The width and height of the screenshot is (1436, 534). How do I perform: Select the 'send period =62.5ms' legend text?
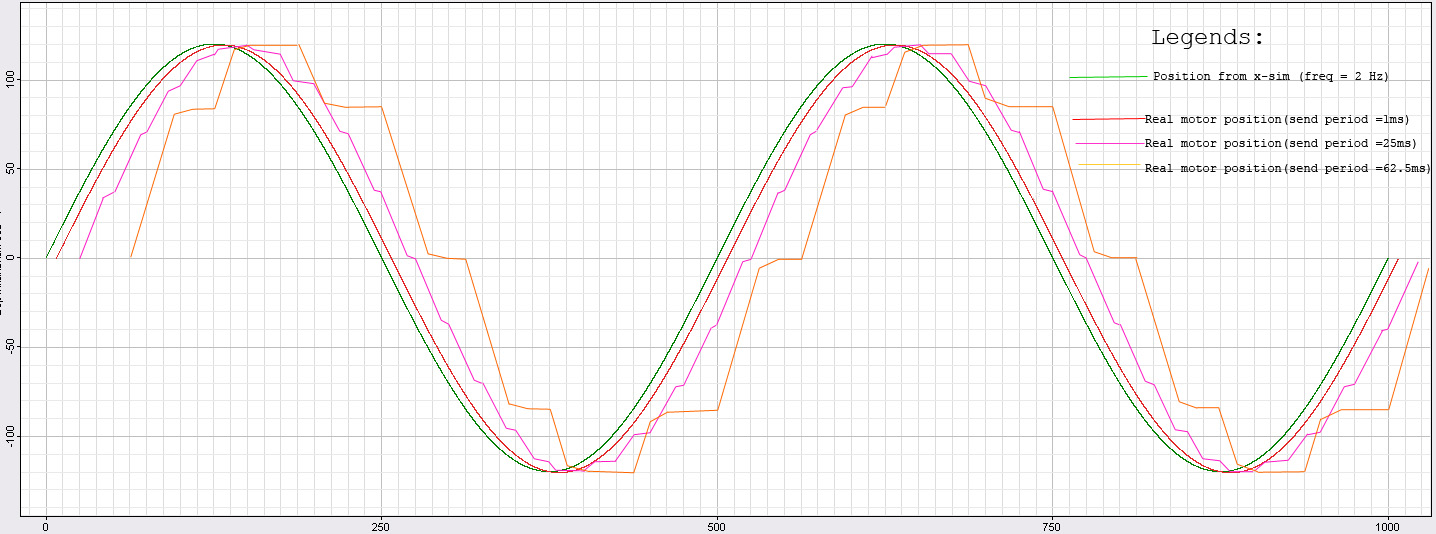(1287, 168)
